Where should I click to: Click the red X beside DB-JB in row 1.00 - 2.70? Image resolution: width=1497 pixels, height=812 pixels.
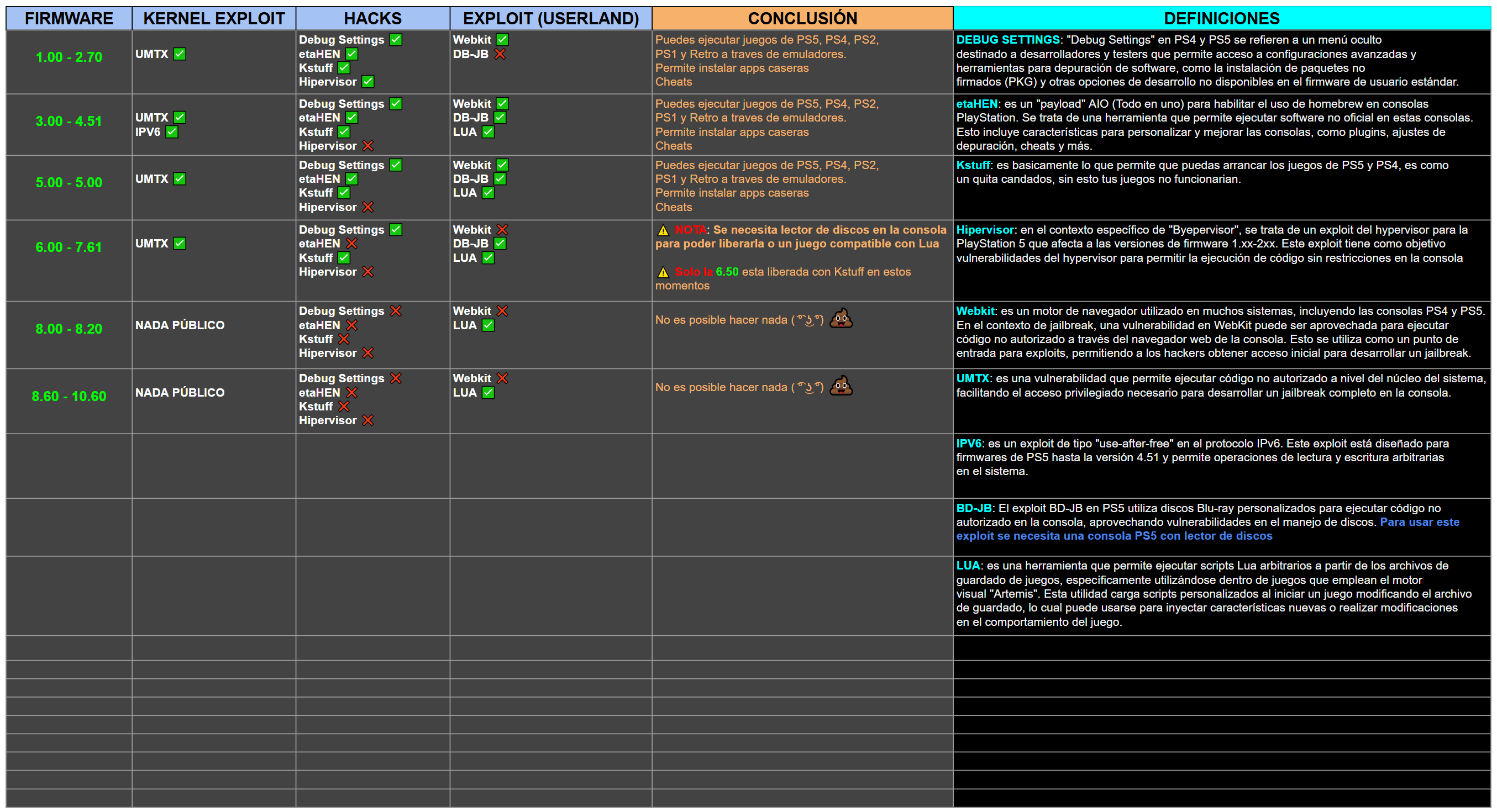[500, 54]
